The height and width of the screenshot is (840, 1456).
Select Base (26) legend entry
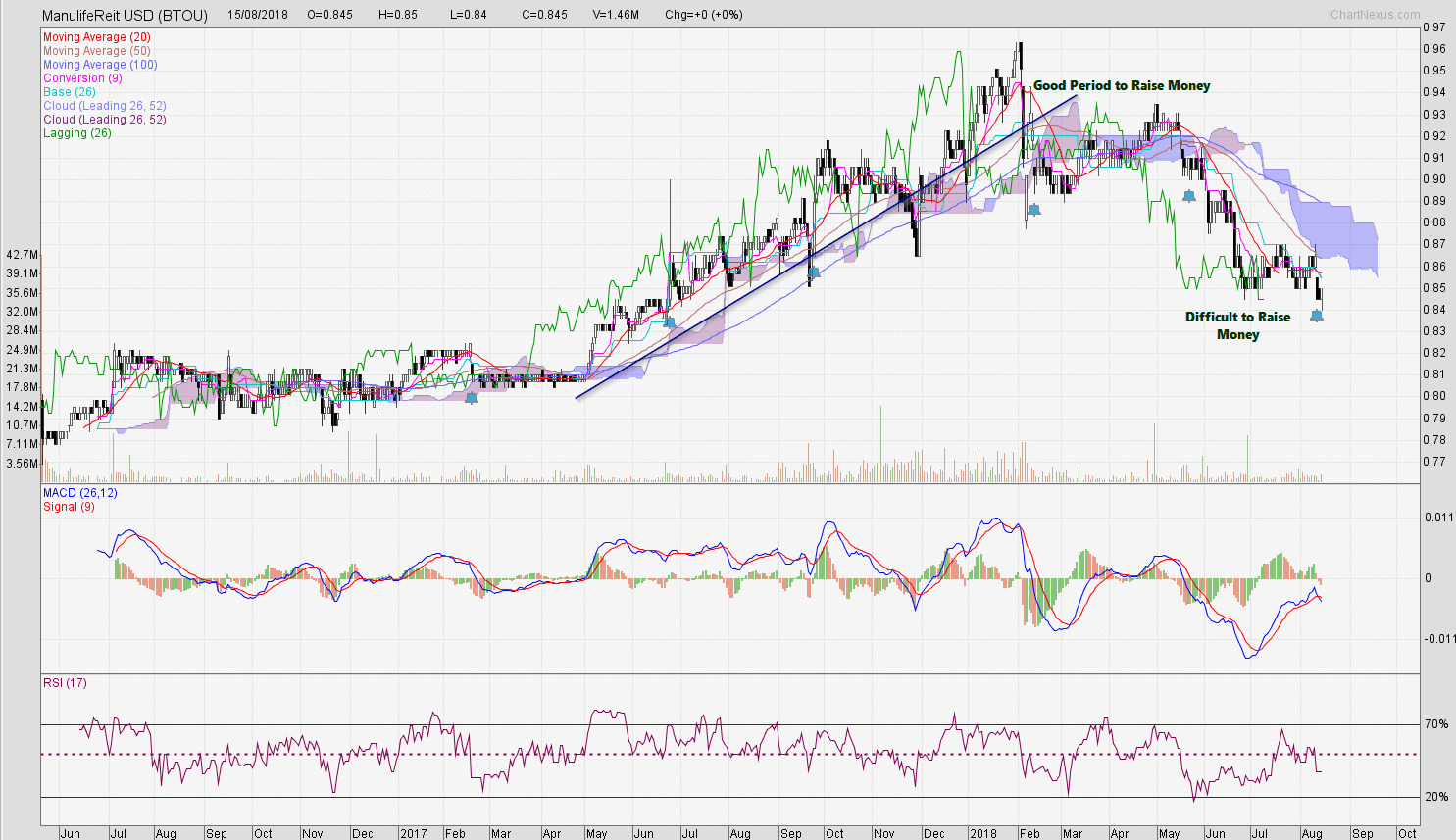click(x=71, y=92)
